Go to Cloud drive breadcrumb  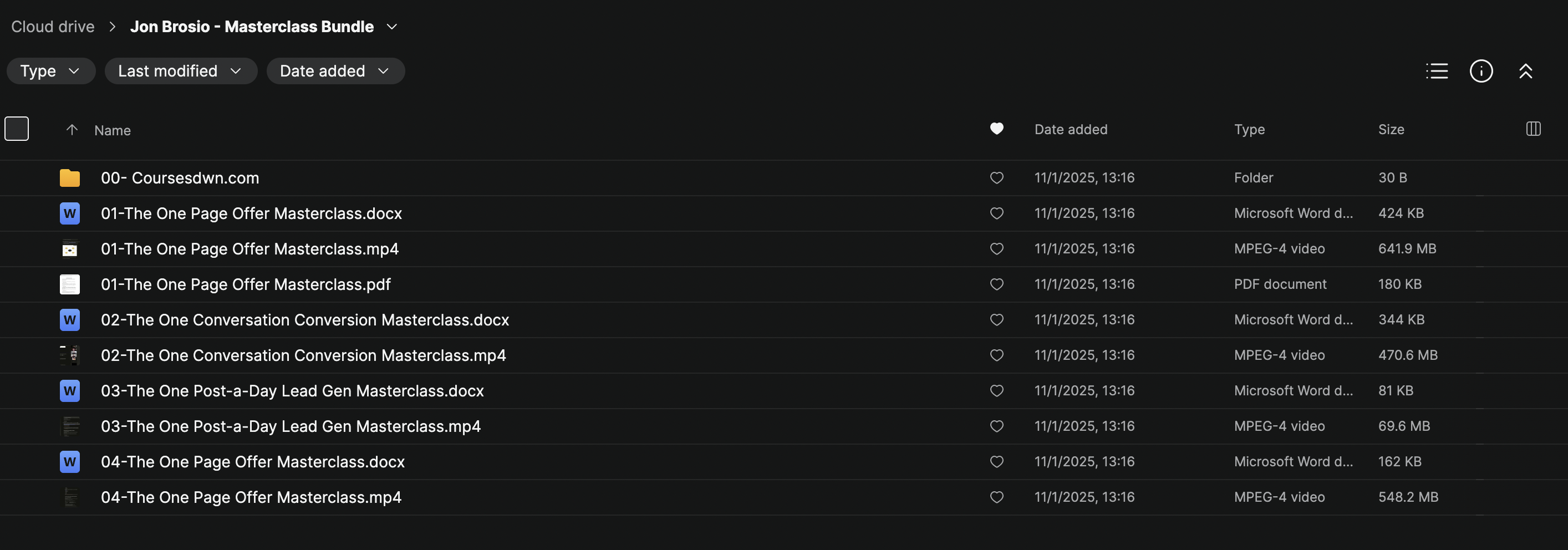(x=53, y=27)
